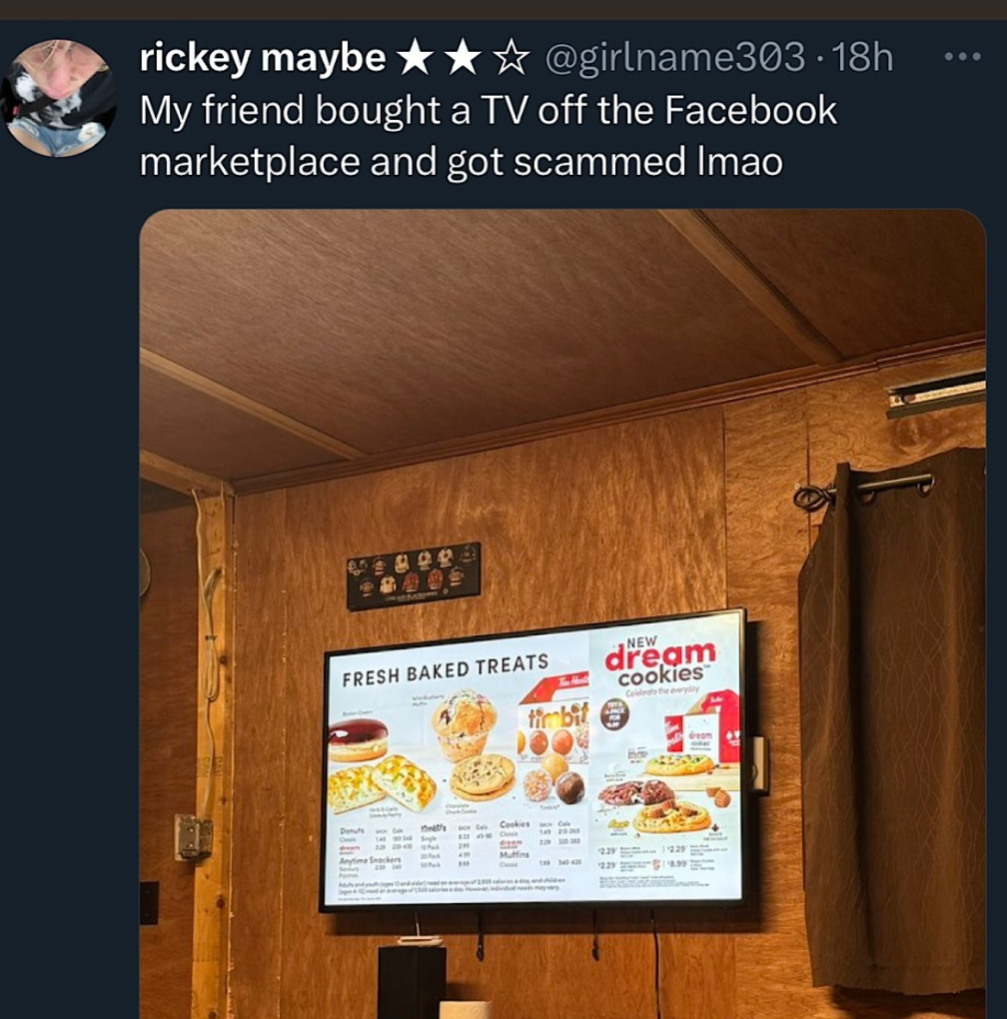Open the attached photo of the TV

(562, 613)
